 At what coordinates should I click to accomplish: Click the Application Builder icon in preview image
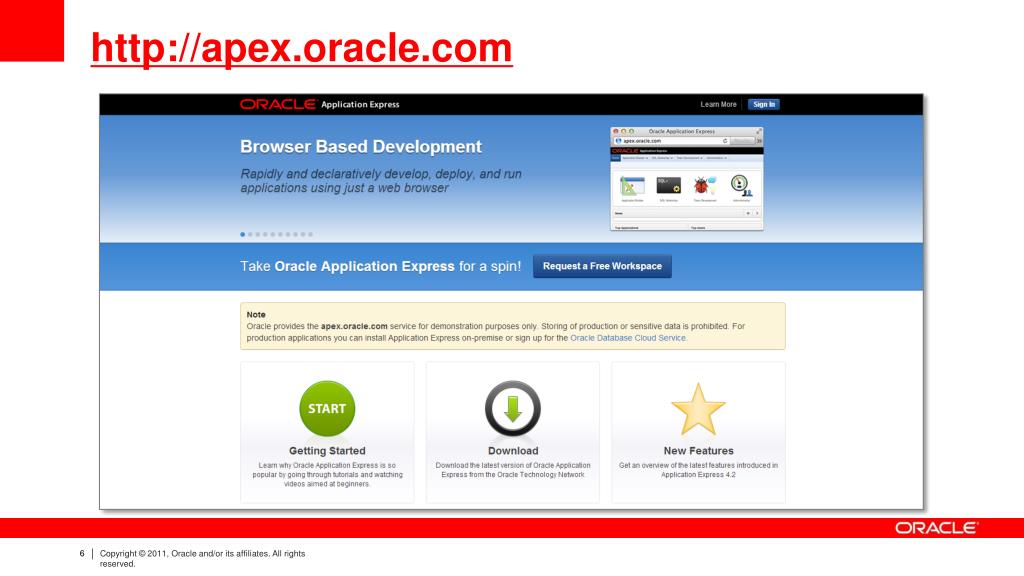[632, 186]
